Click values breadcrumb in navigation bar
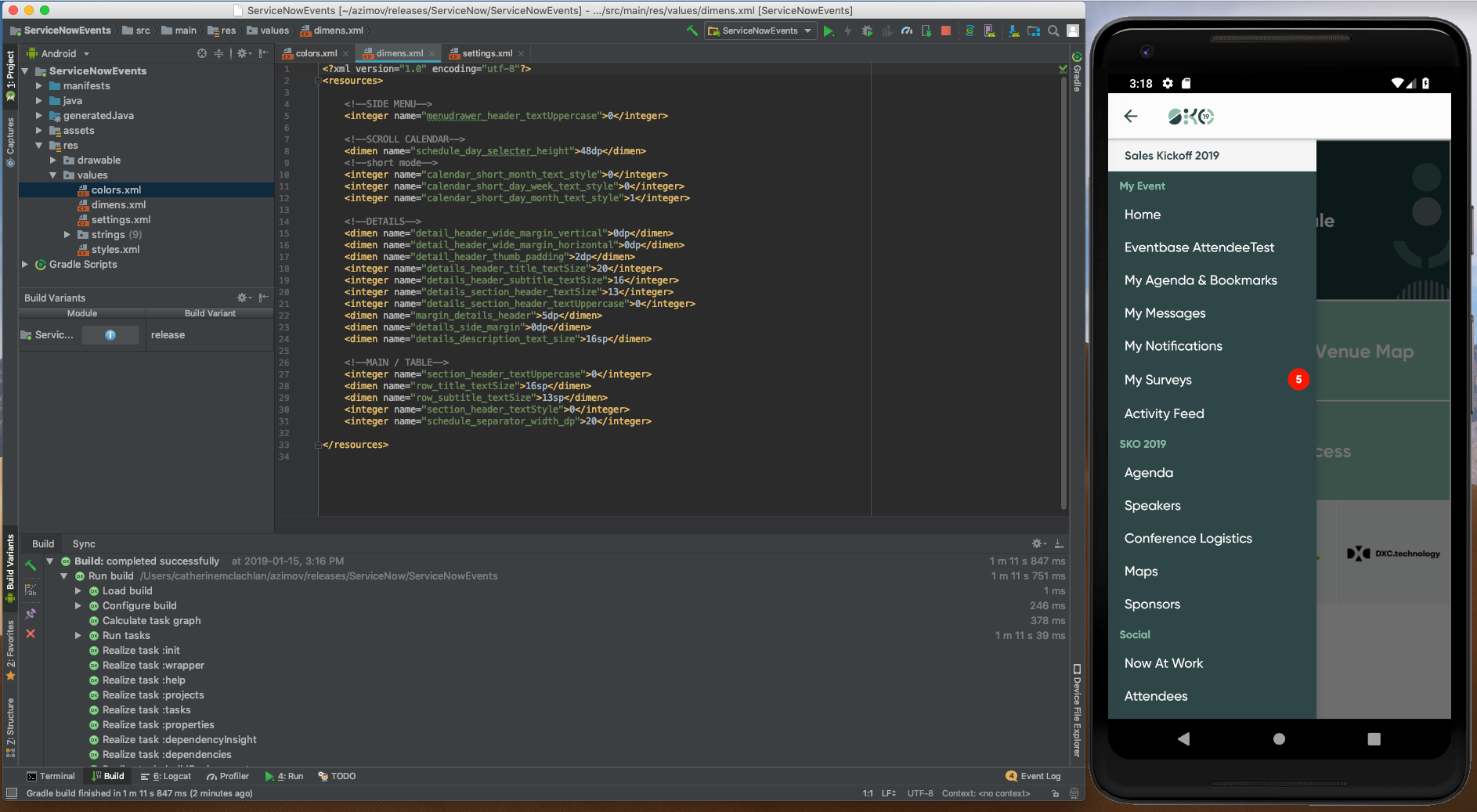The image size is (1477, 812). point(269,31)
